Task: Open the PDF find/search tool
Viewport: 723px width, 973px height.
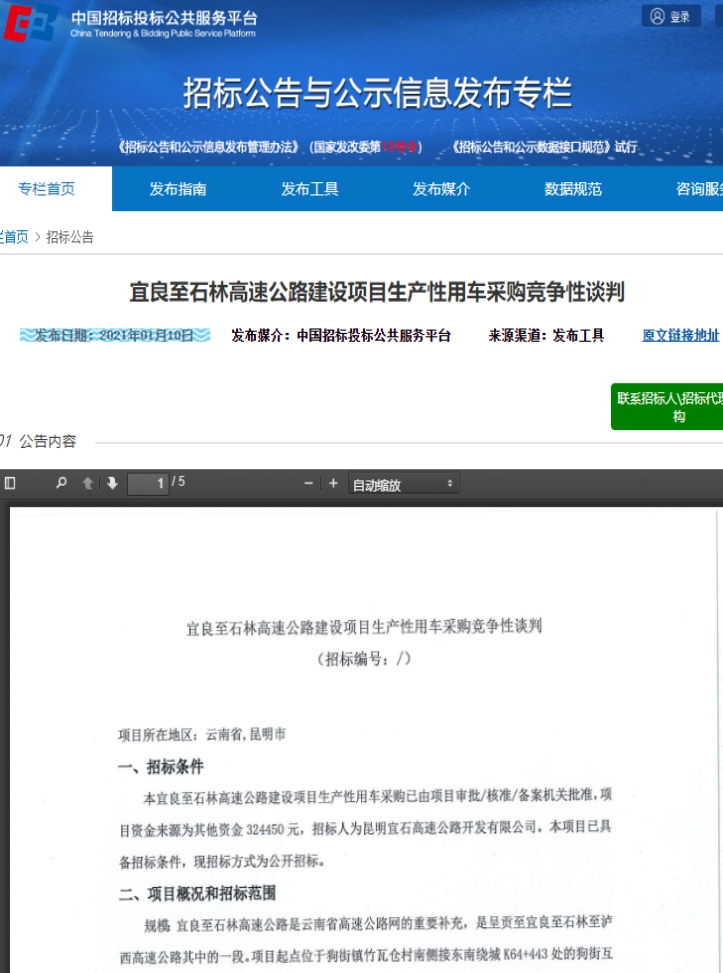Action: tap(61, 483)
